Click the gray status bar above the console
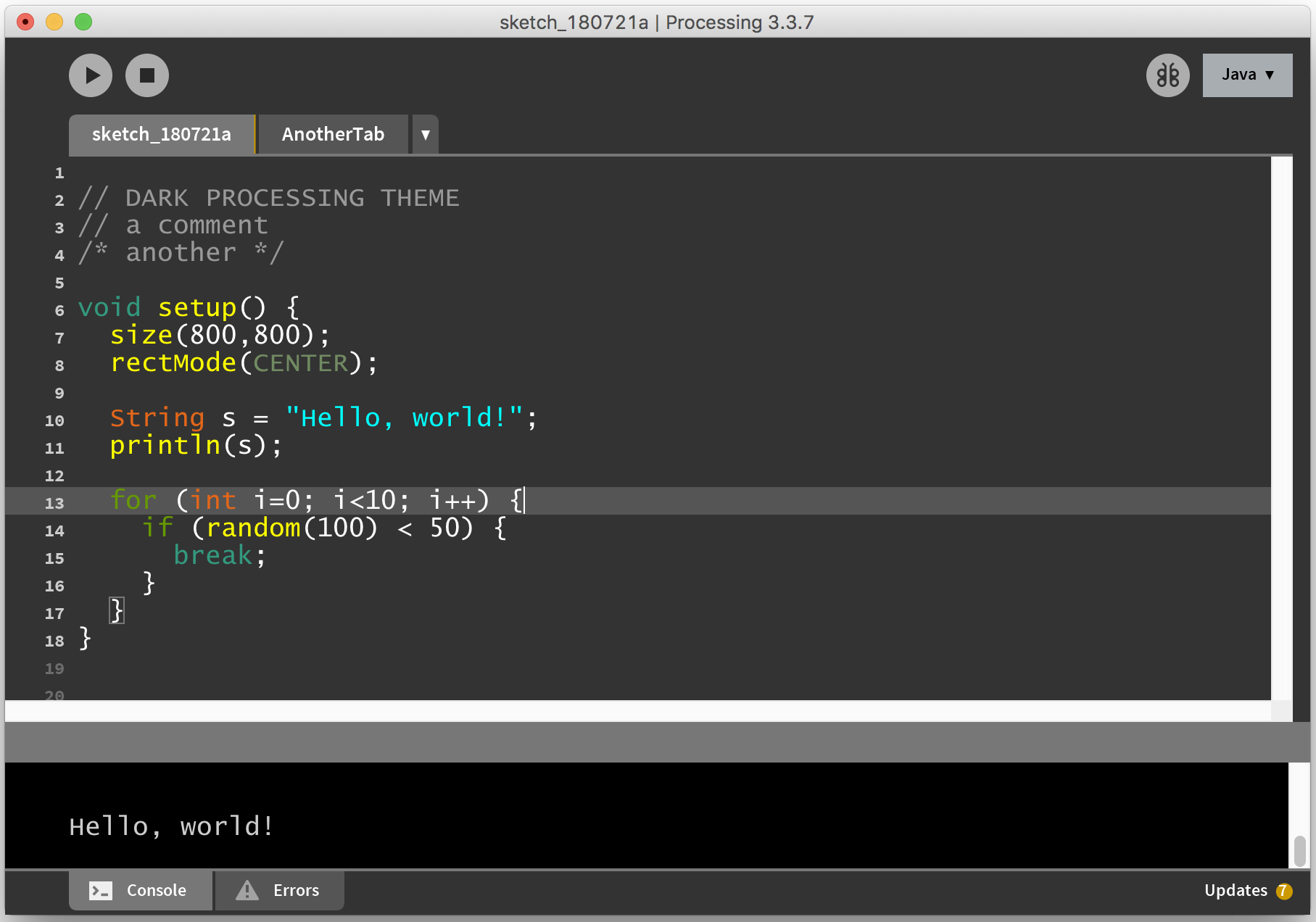Viewport: 1316px width, 922px height. pos(658,742)
